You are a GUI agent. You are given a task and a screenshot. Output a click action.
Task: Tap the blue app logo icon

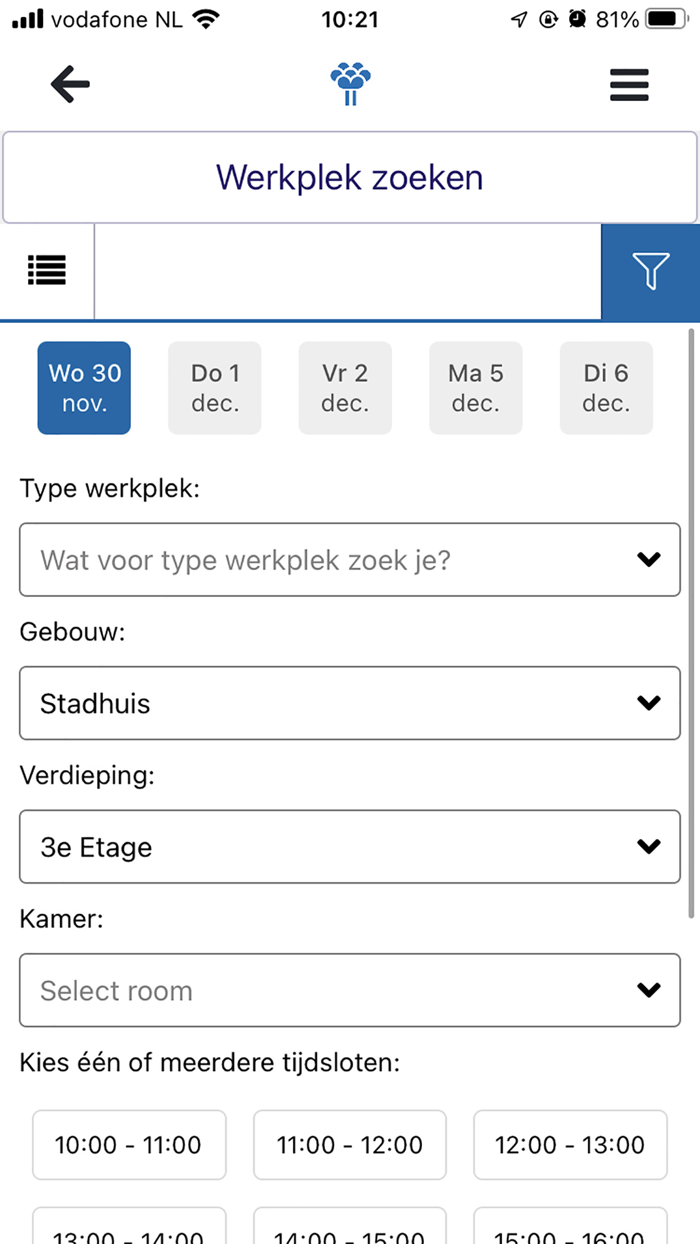point(350,84)
